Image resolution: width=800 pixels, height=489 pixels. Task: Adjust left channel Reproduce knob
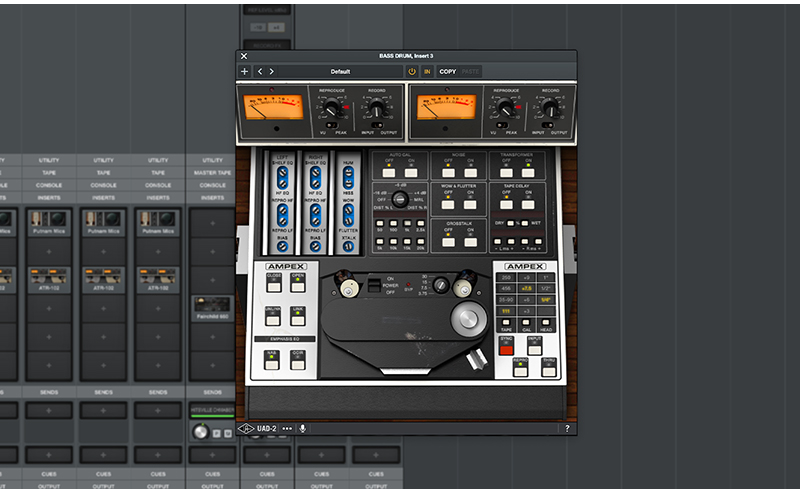[x=332, y=108]
